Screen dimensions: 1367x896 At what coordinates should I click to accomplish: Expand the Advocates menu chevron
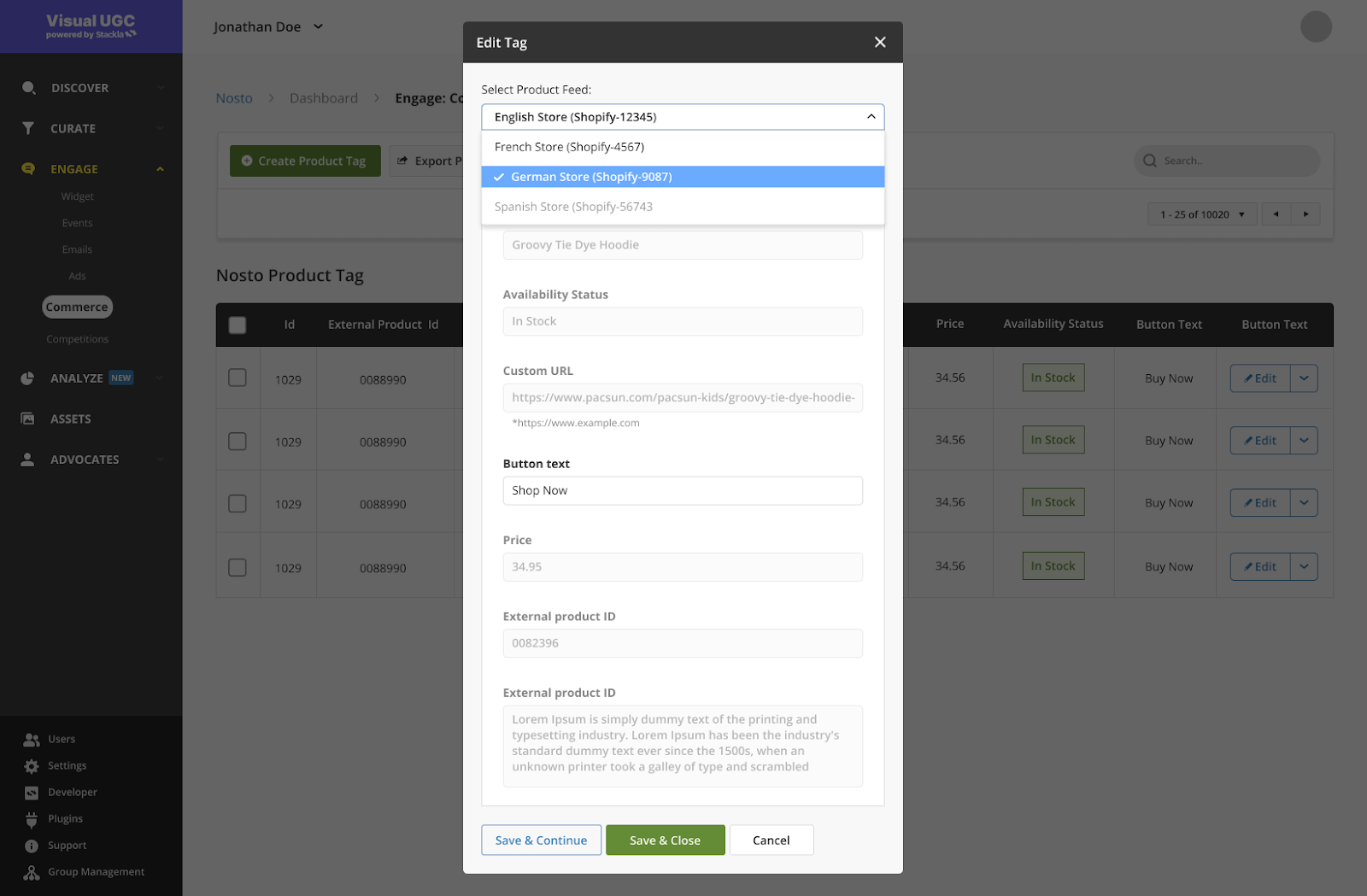[x=160, y=460]
